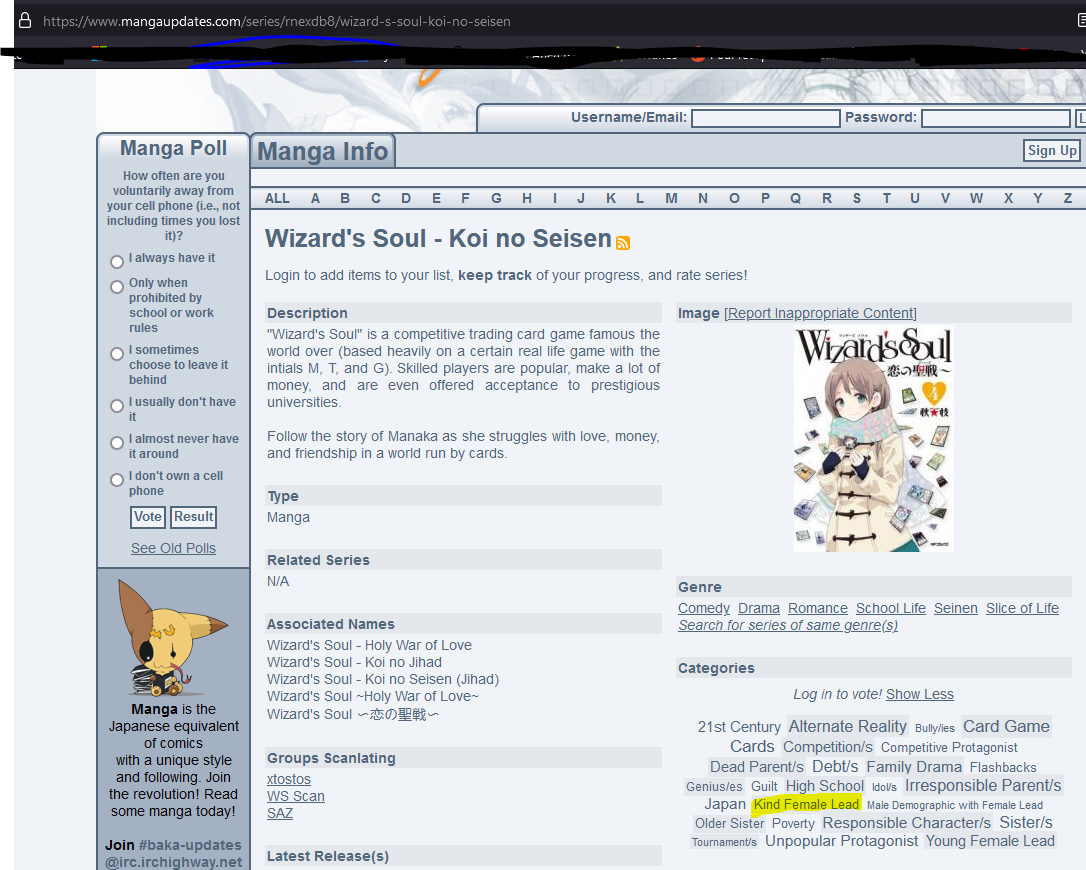Screen dimensions: 1086x870
Task: Open the Competitive Protagonist category tag
Action: (949, 748)
